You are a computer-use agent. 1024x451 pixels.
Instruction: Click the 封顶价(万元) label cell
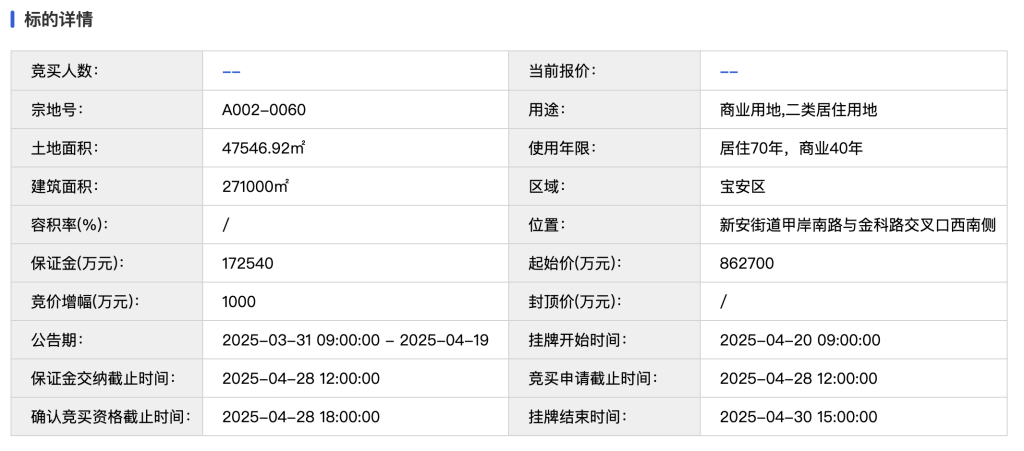605,302
